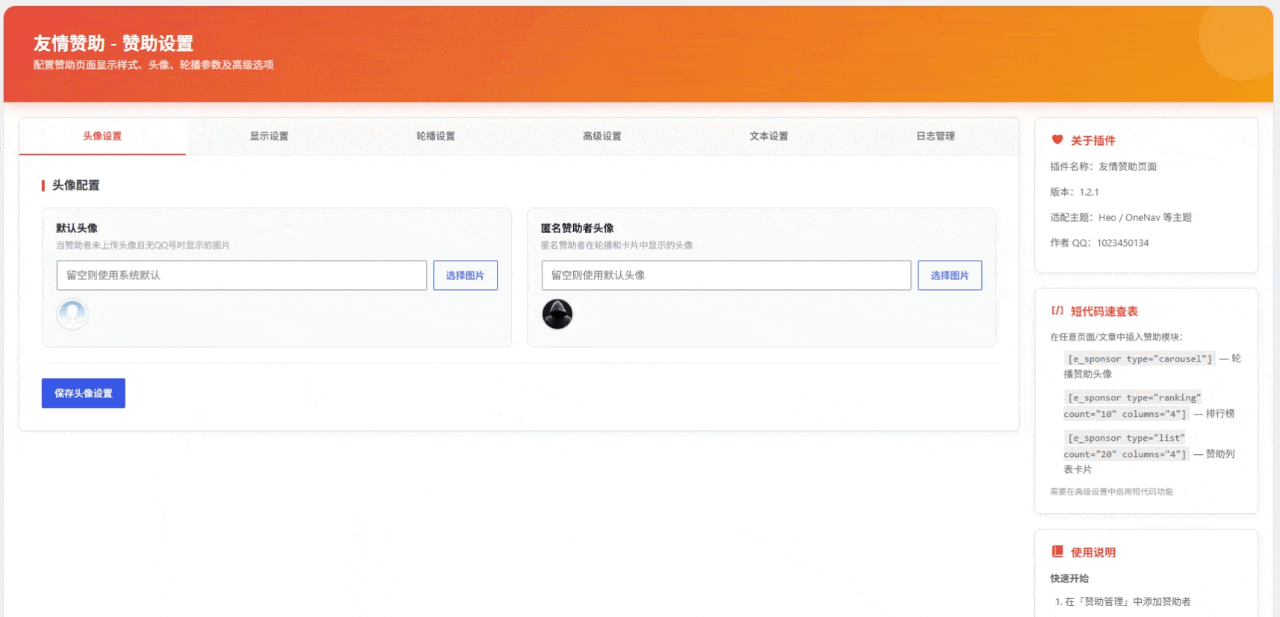
Task: Open the 日志管理 tab
Action: click(x=935, y=136)
